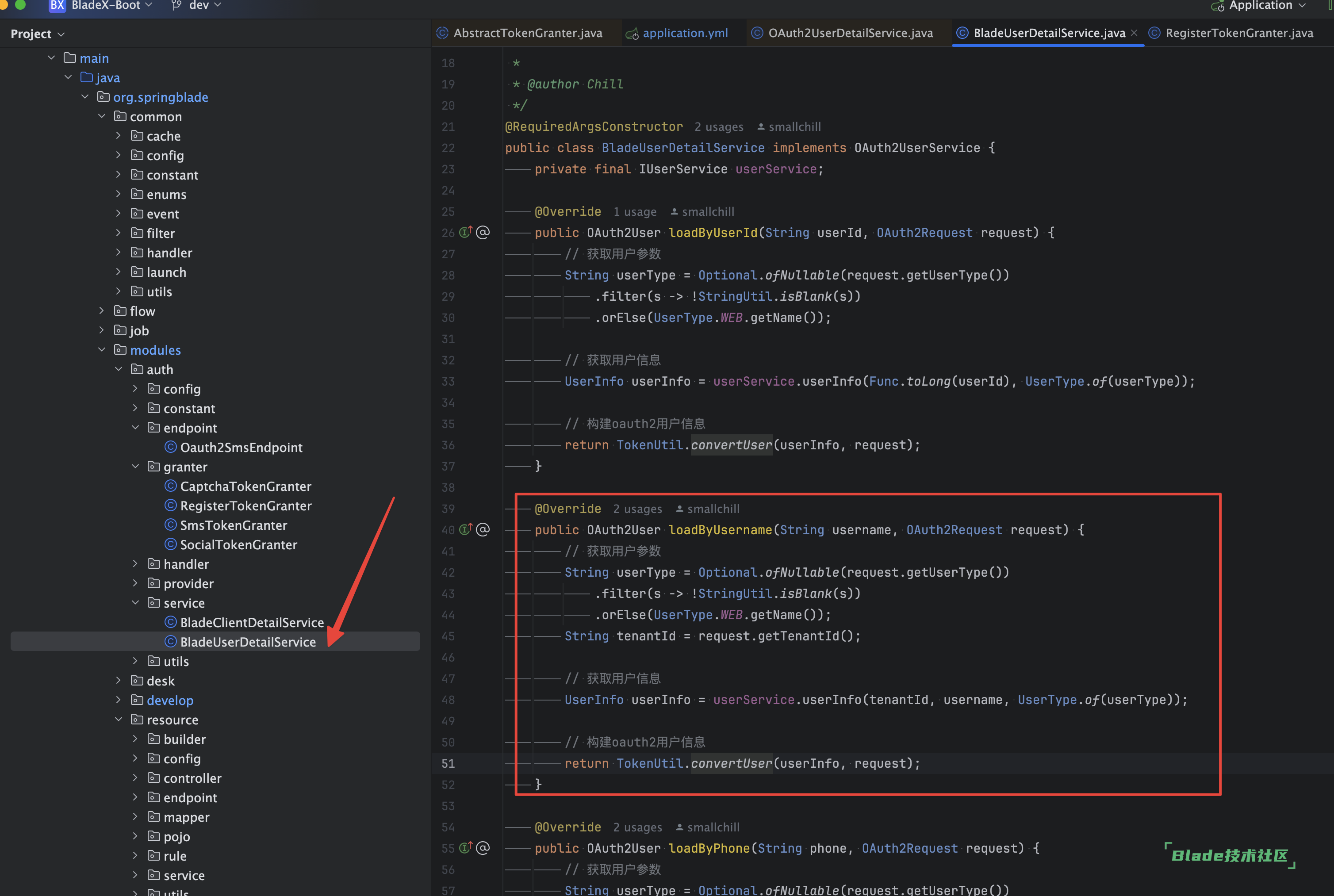1334x896 pixels.
Task: Select the rule package
Action: pos(167,856)
